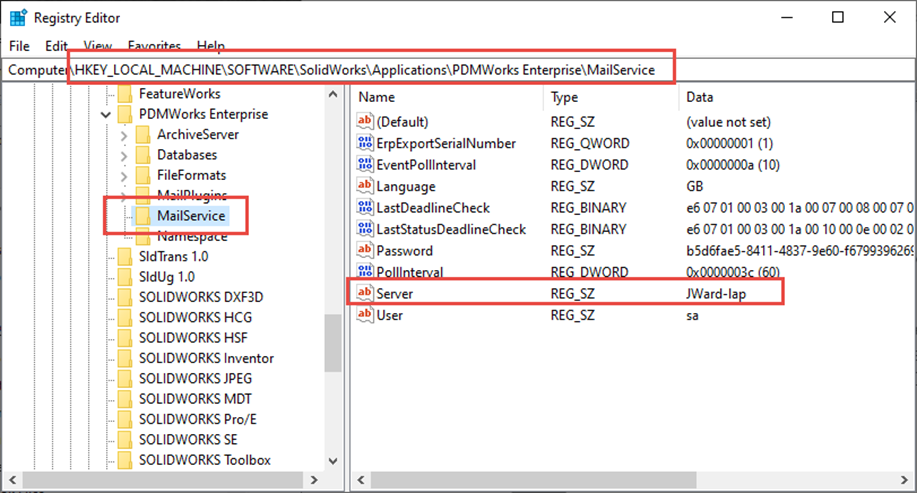Select the MailService tree key label

(x=191, y=216)
